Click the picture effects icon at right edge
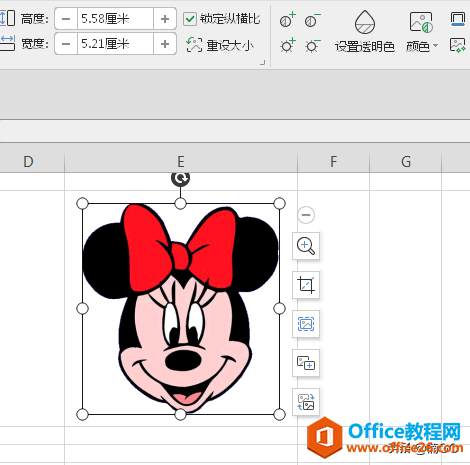 point(458,45)
